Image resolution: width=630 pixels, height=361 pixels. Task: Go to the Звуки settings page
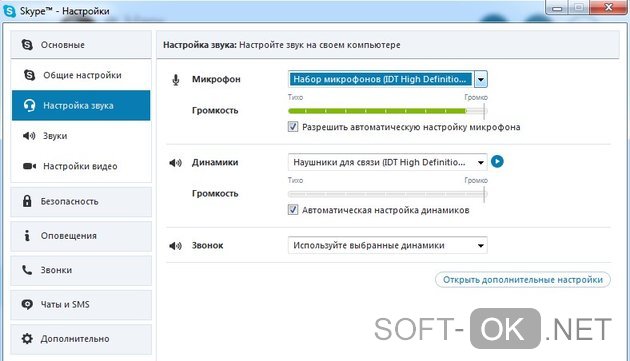81,136
